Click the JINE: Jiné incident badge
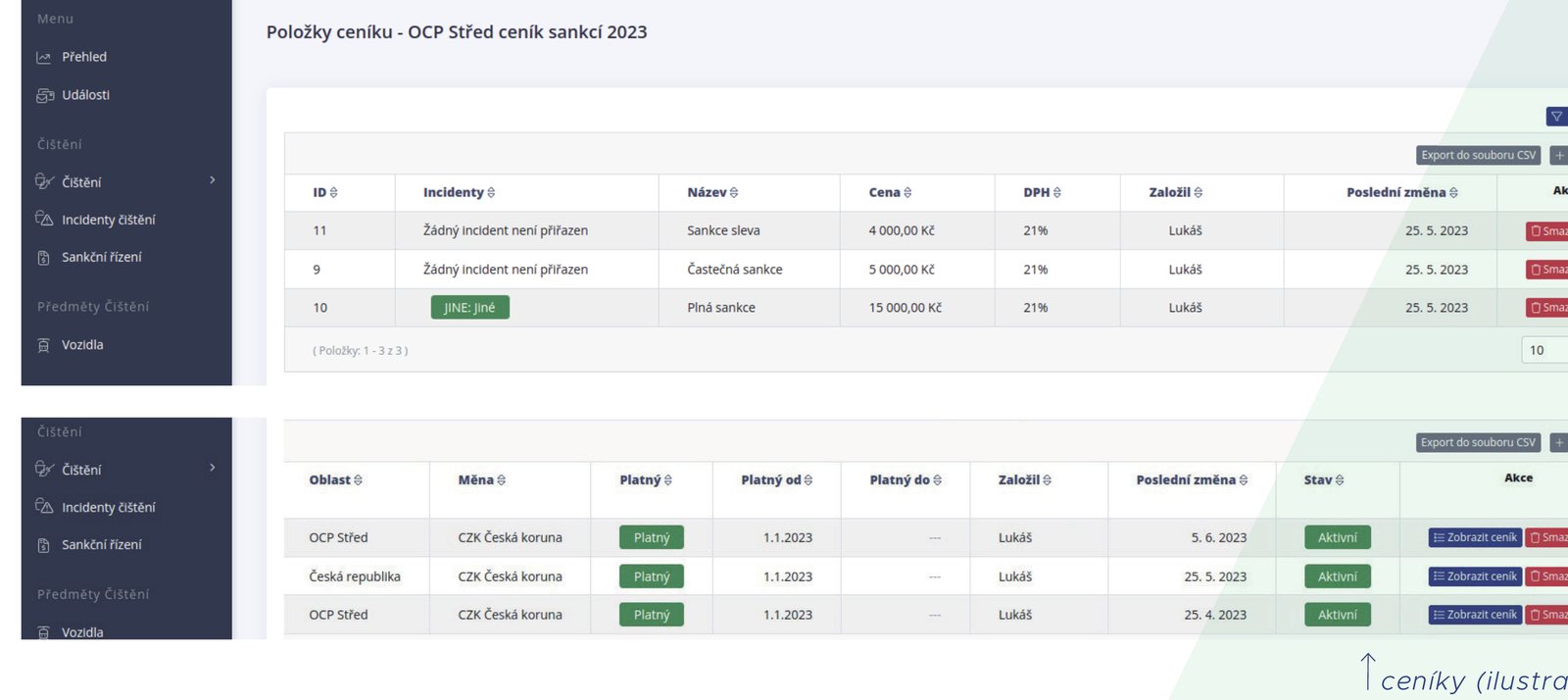Image resolution: width=1568 pixels, height=700 pixels. pyautogui.click(x=469, y=308)
